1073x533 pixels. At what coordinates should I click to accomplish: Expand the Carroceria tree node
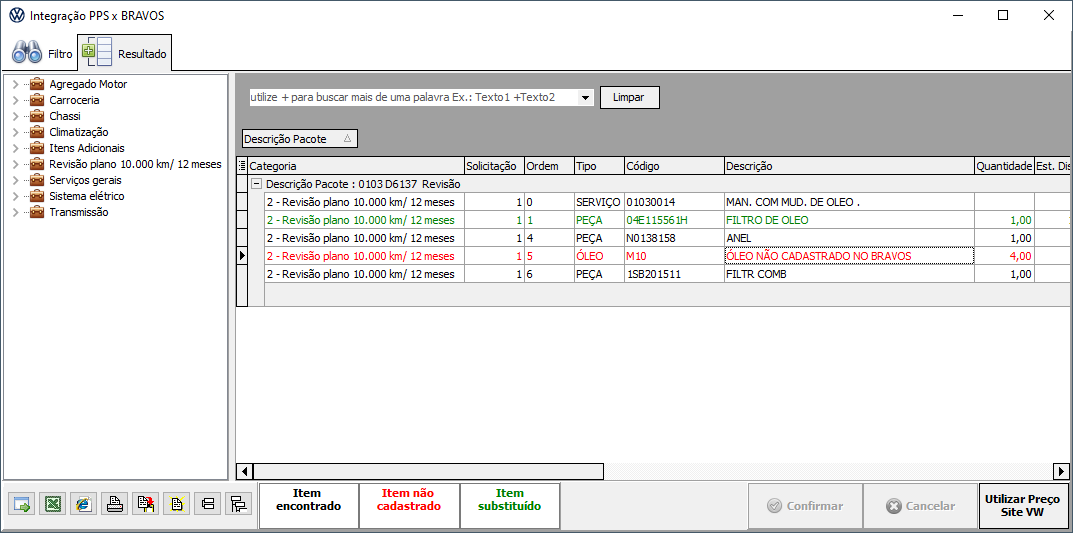point(16,100)
